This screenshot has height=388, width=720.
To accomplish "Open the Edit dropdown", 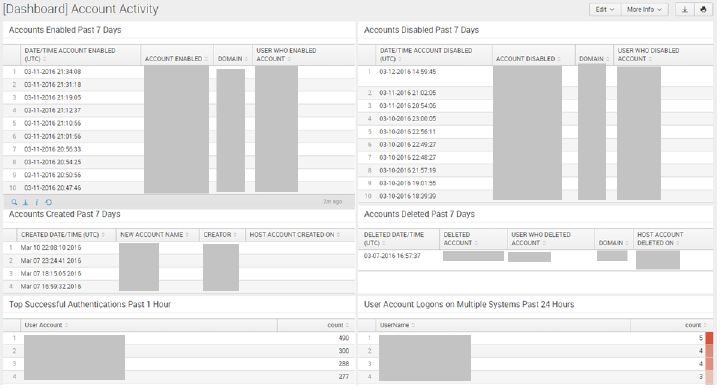I will point(604,9).
